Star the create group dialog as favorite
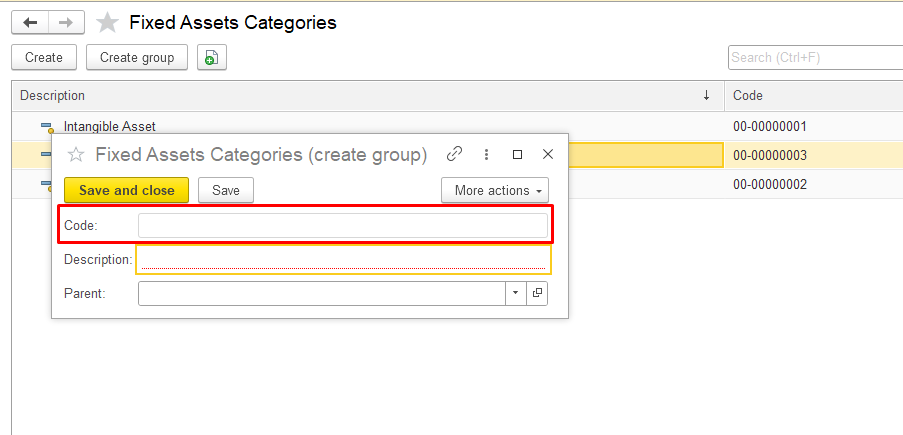The width and height of the screenshot is (903, 435). 75,155
